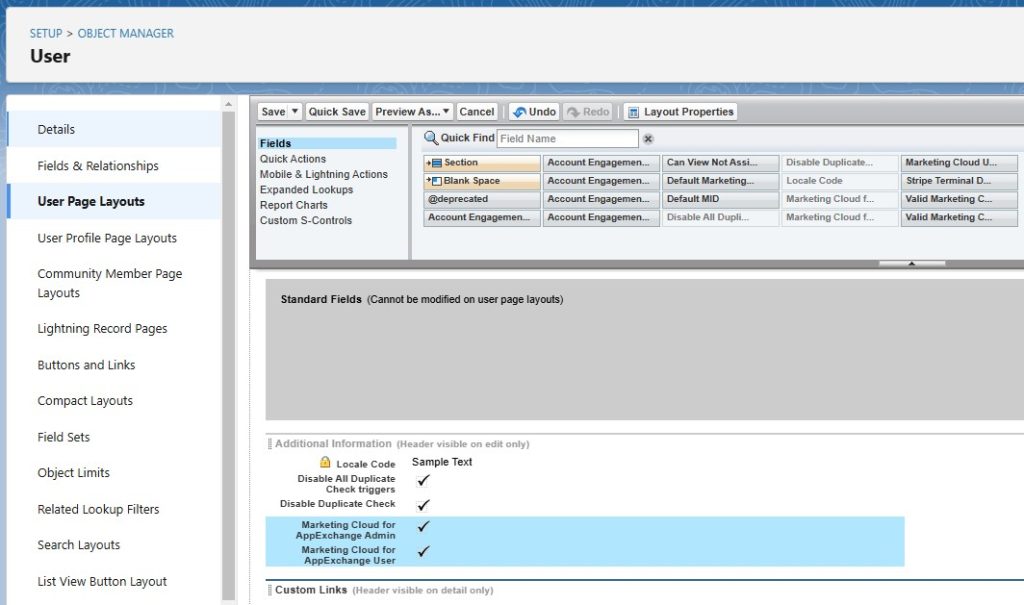Click the Cancel button
This screenshot has width=1024, height=605.
477,112
